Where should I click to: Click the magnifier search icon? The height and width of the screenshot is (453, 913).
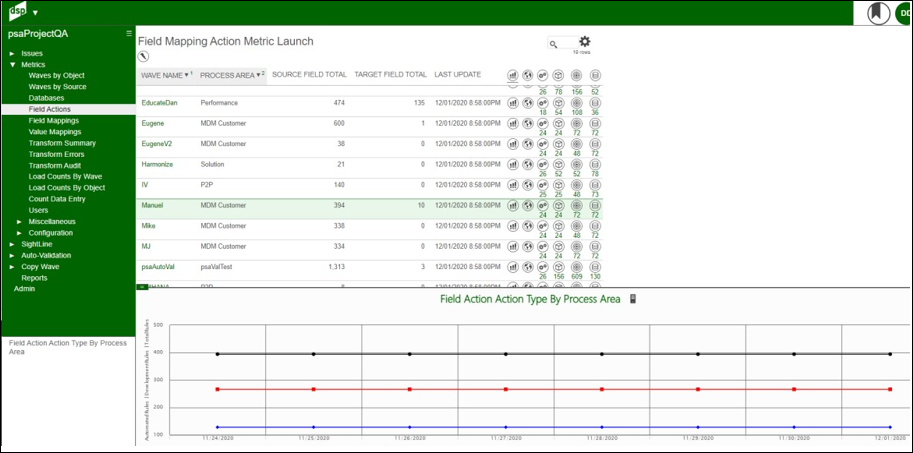(x=554, y=44)
